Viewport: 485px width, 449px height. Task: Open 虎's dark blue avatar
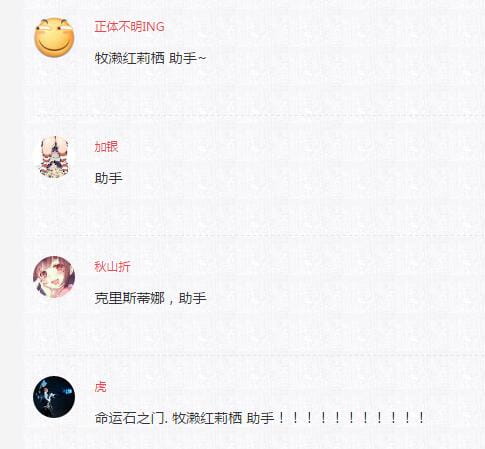pos(54,397)
